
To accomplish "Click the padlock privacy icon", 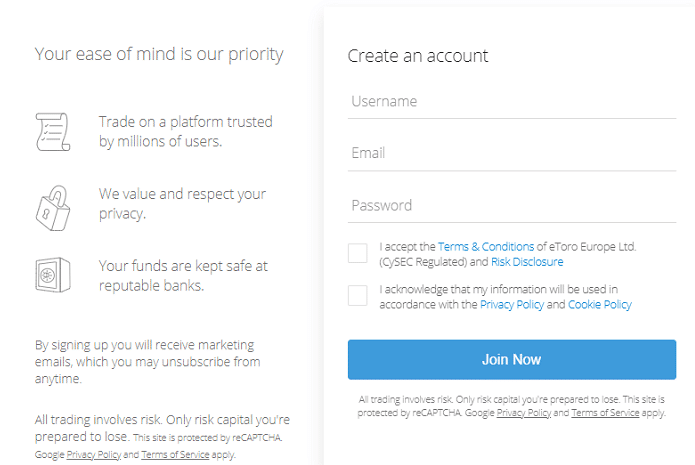I will (53, 208).
